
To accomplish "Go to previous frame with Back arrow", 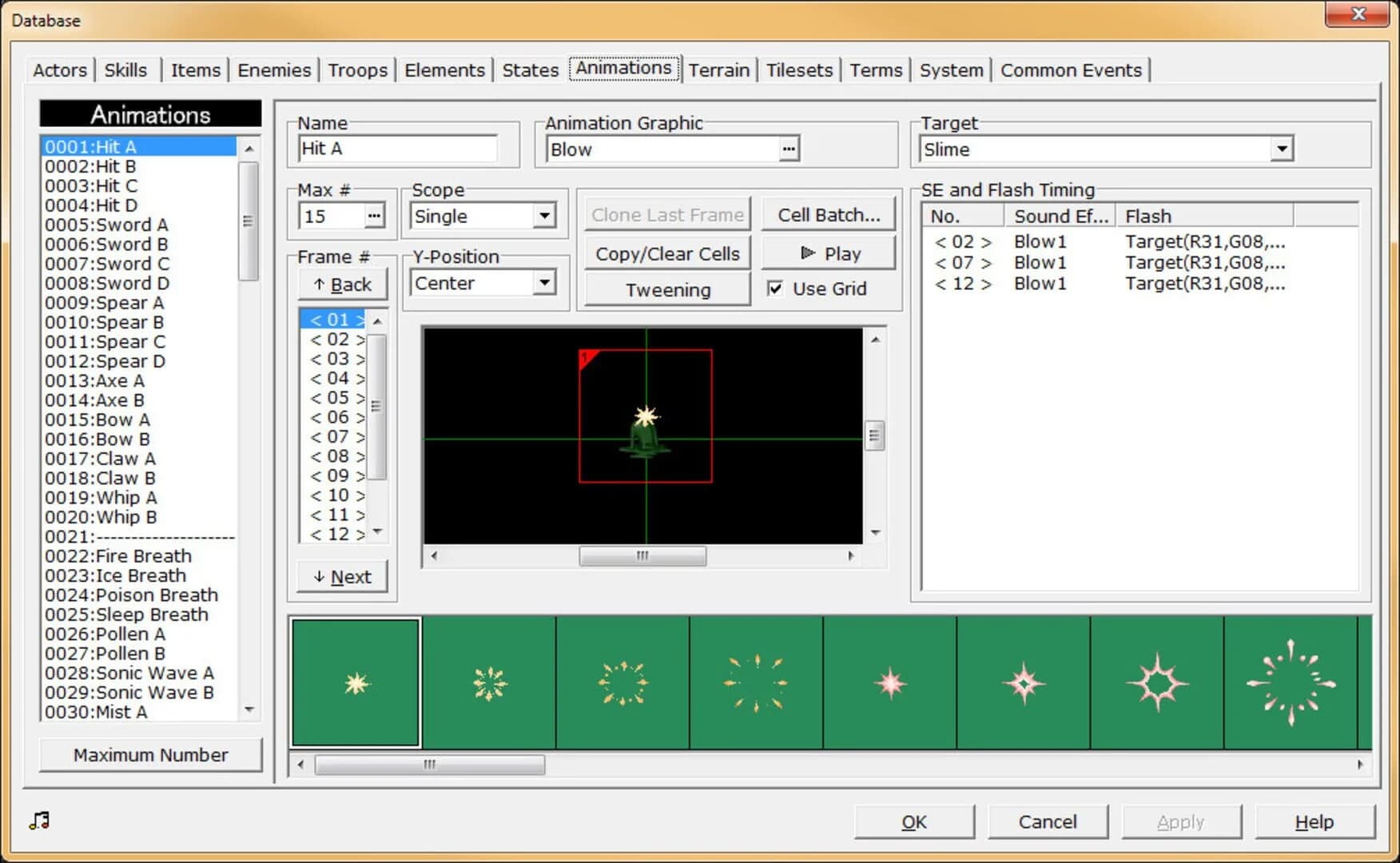I will (342, 284).
